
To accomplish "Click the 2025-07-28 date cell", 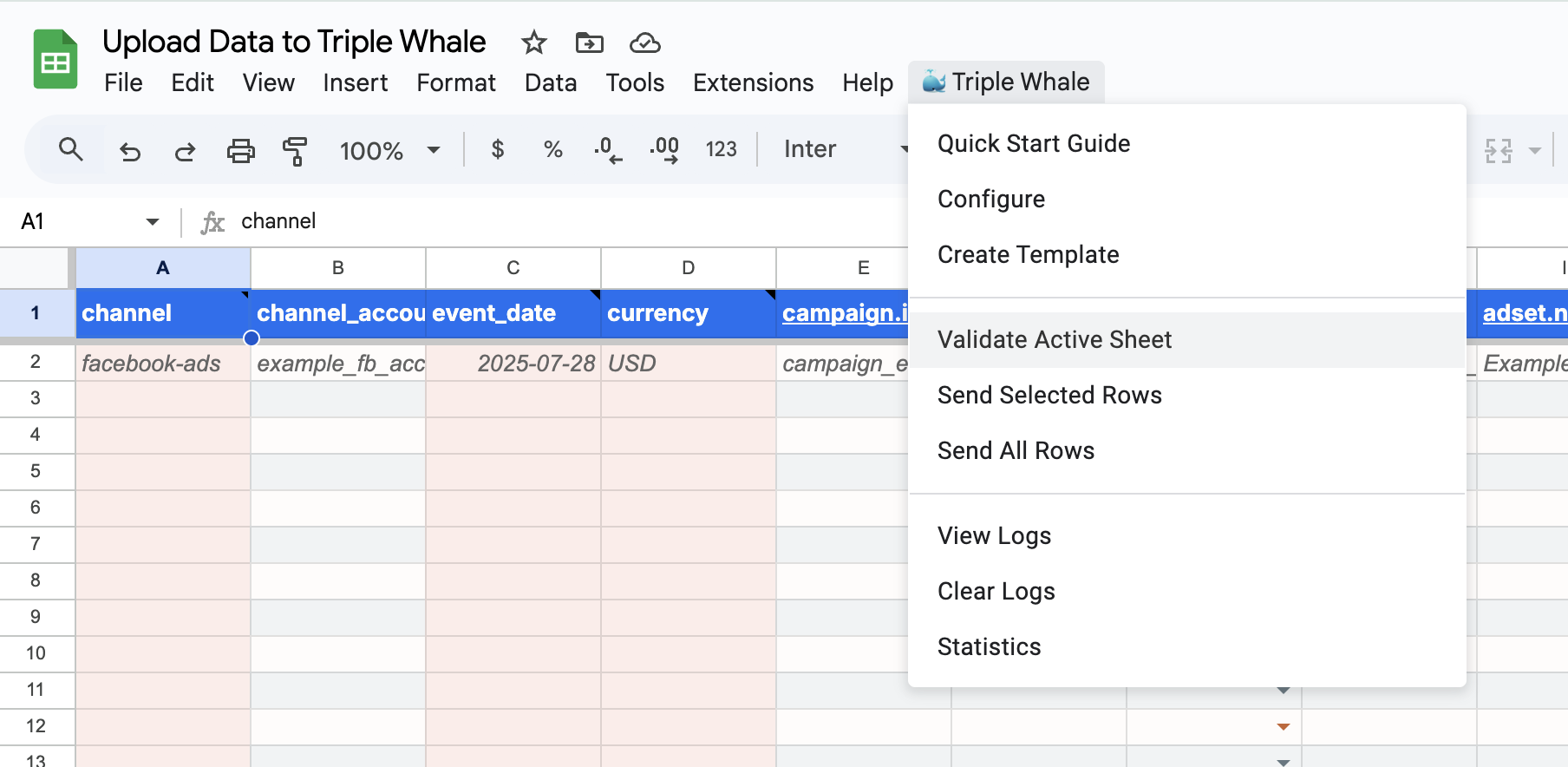I will 513,363.
